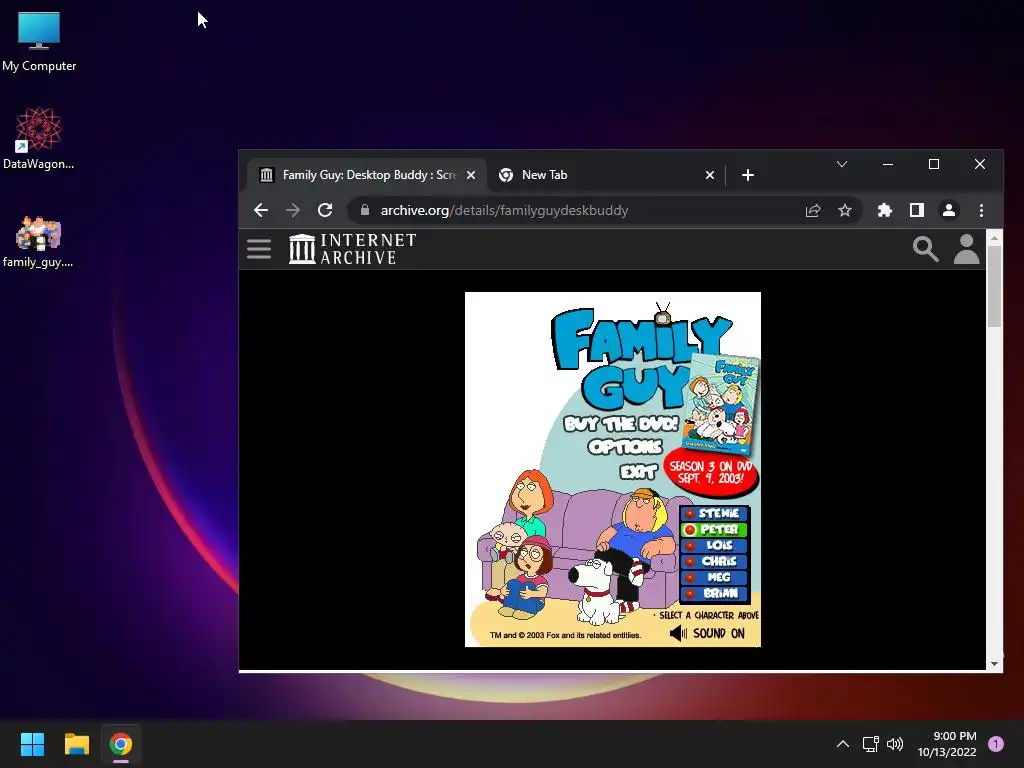Switch to the New Tab tab
The height and width of the screenshot is (768, 1024).
(606, 175)
